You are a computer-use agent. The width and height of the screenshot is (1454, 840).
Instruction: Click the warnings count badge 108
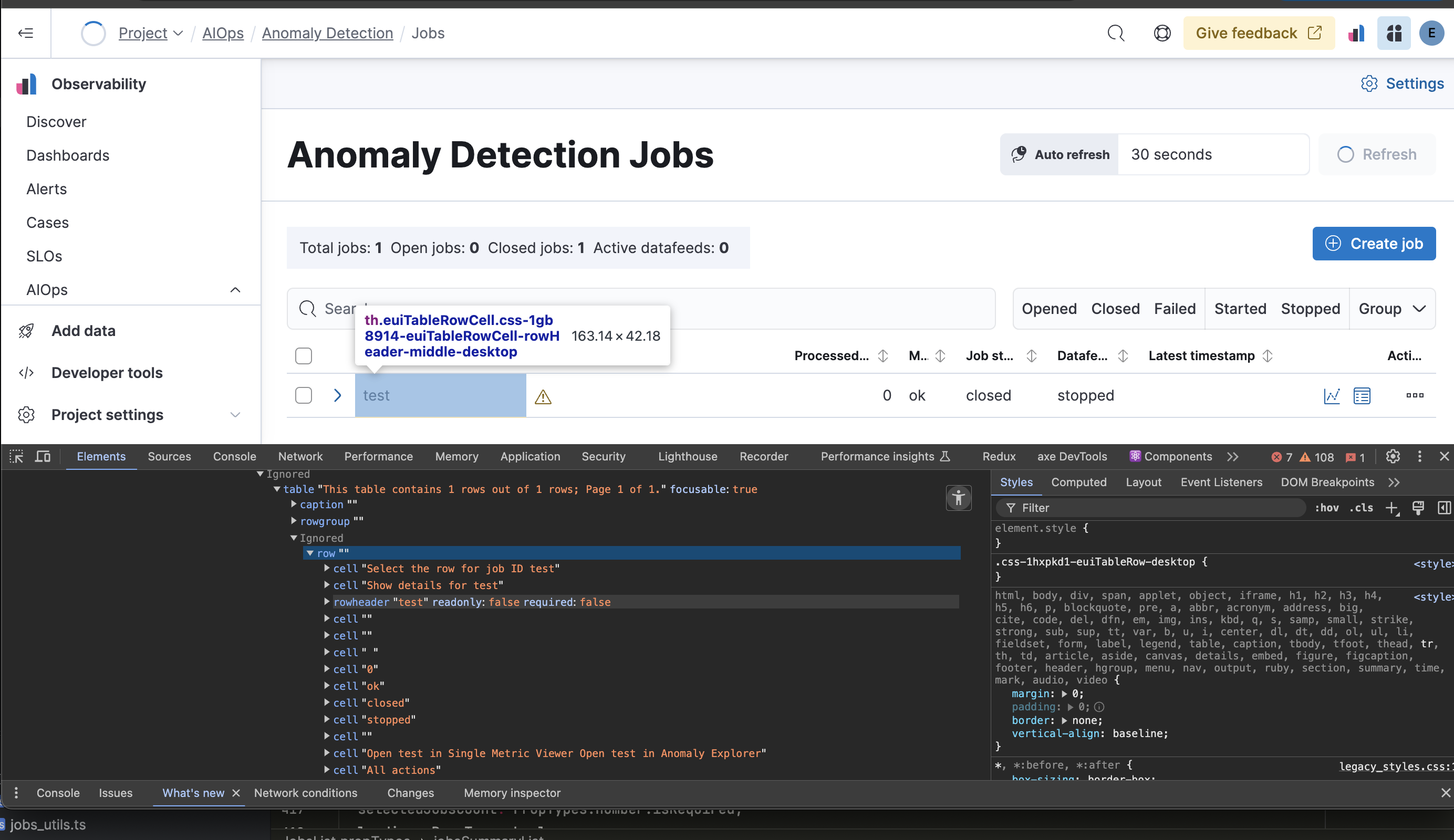pos(1317,457)
